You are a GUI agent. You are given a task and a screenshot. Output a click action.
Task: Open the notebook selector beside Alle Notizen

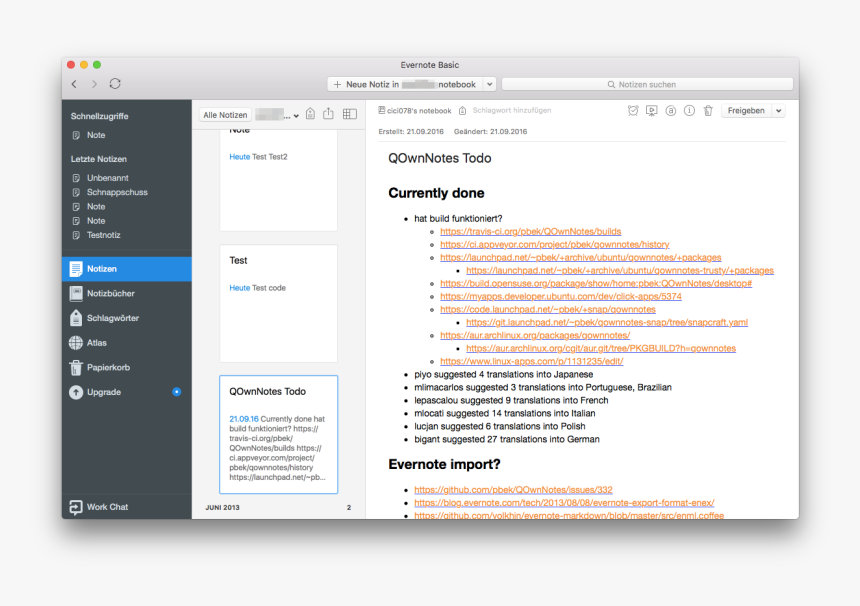click(x=278, y=115)
